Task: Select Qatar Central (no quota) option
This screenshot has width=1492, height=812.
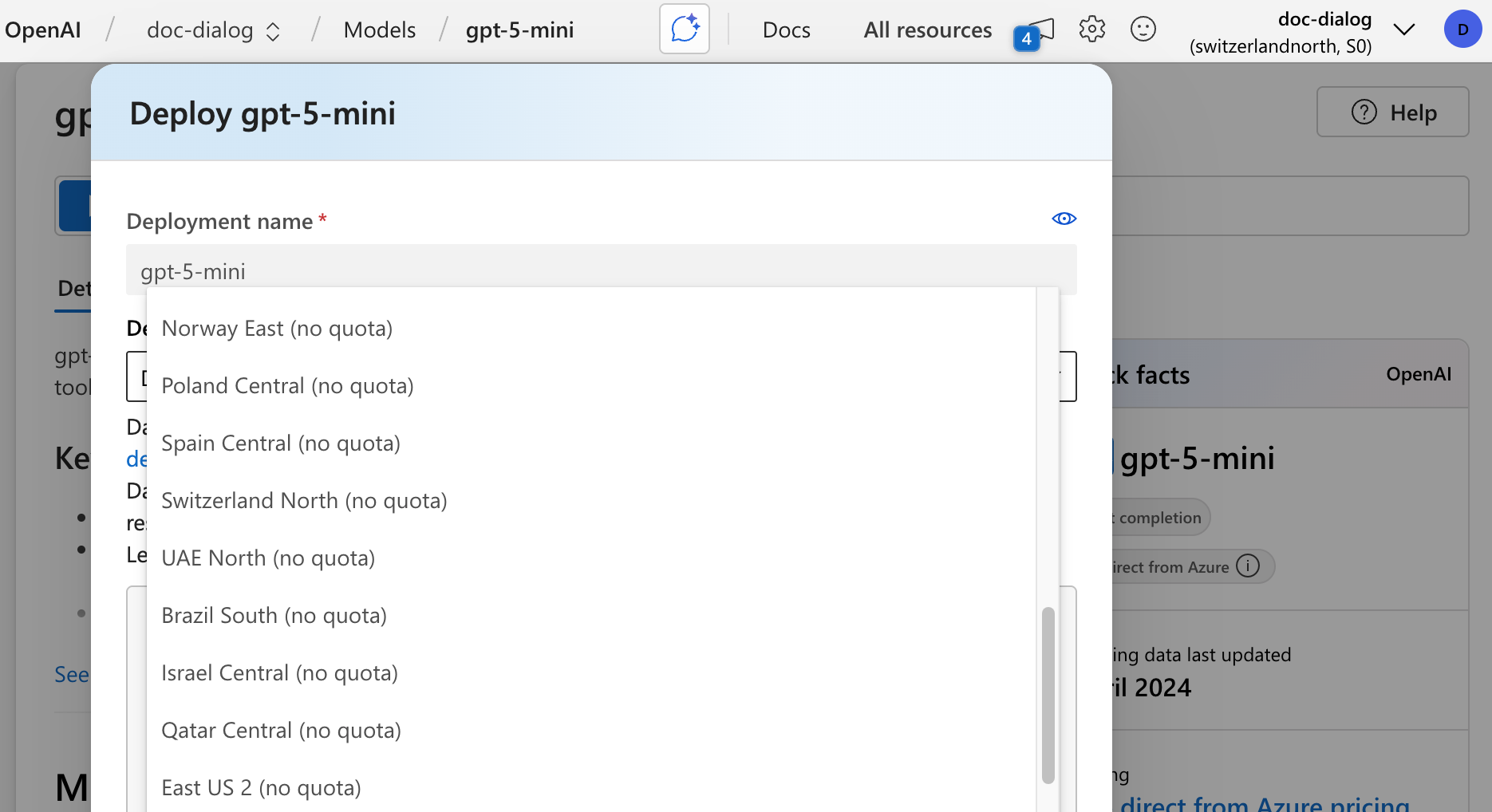Action: tap(591, 731)
